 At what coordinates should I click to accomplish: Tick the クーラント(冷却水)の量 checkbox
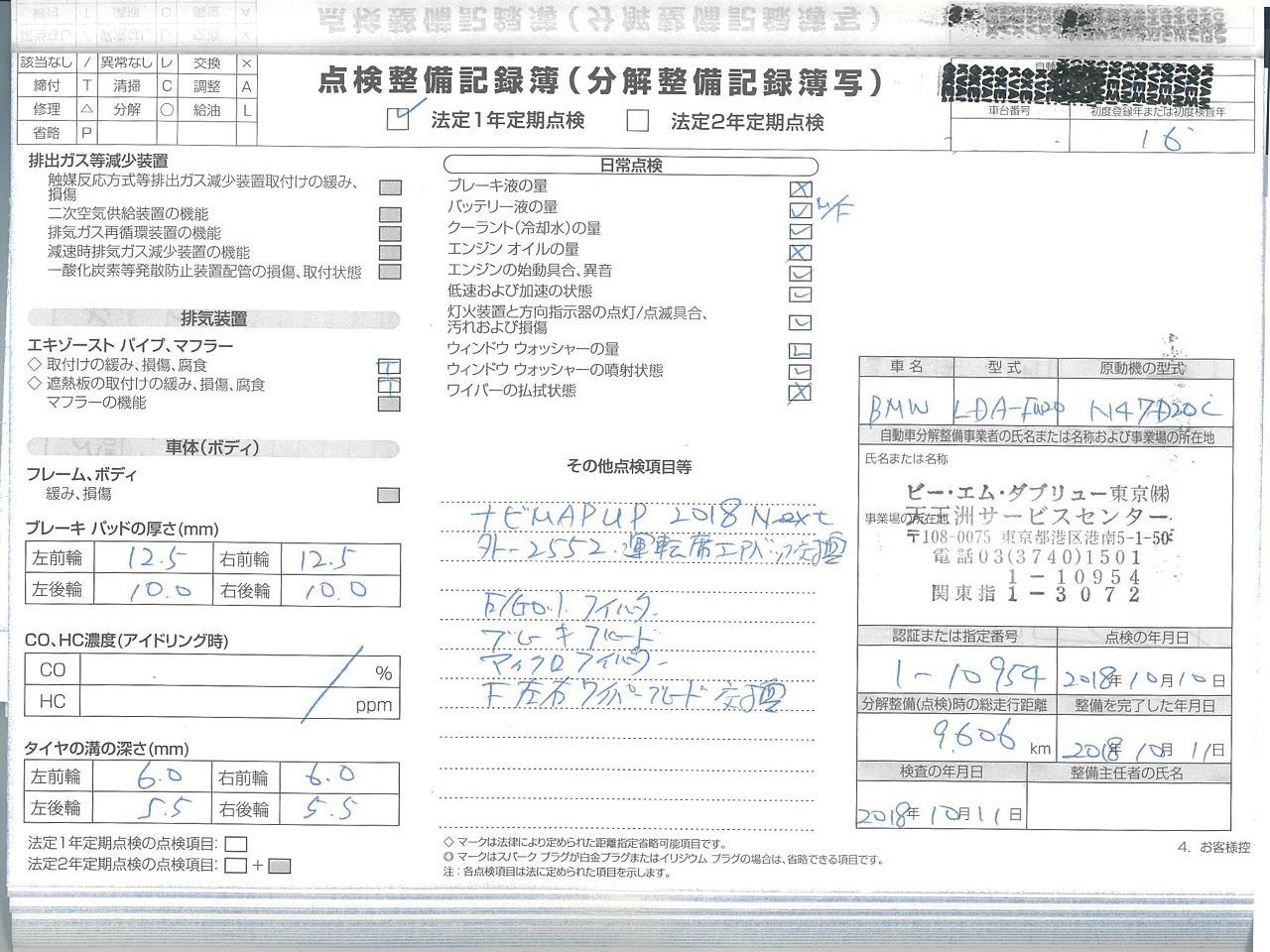(800, 232)
